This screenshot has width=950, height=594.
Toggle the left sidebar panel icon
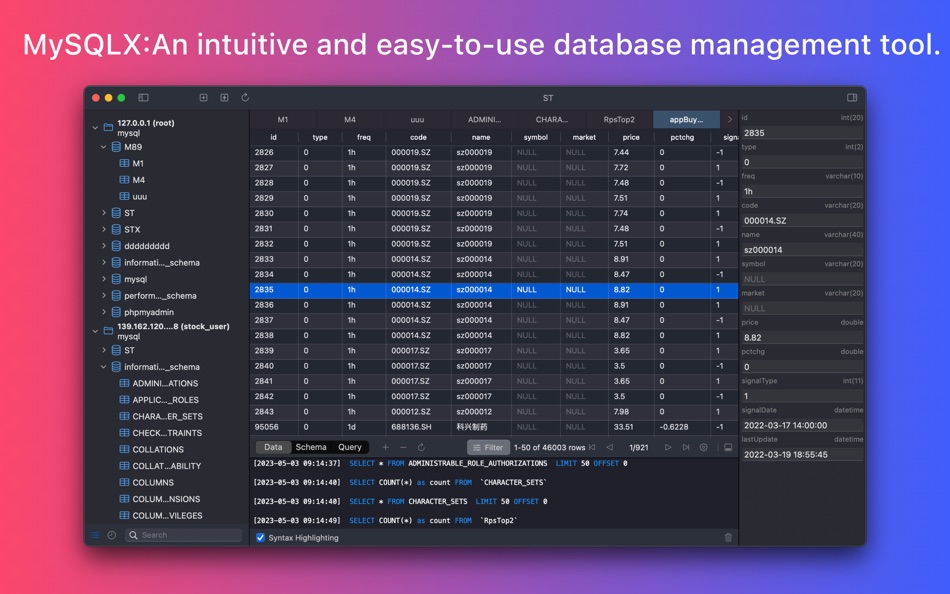point(144,98)
